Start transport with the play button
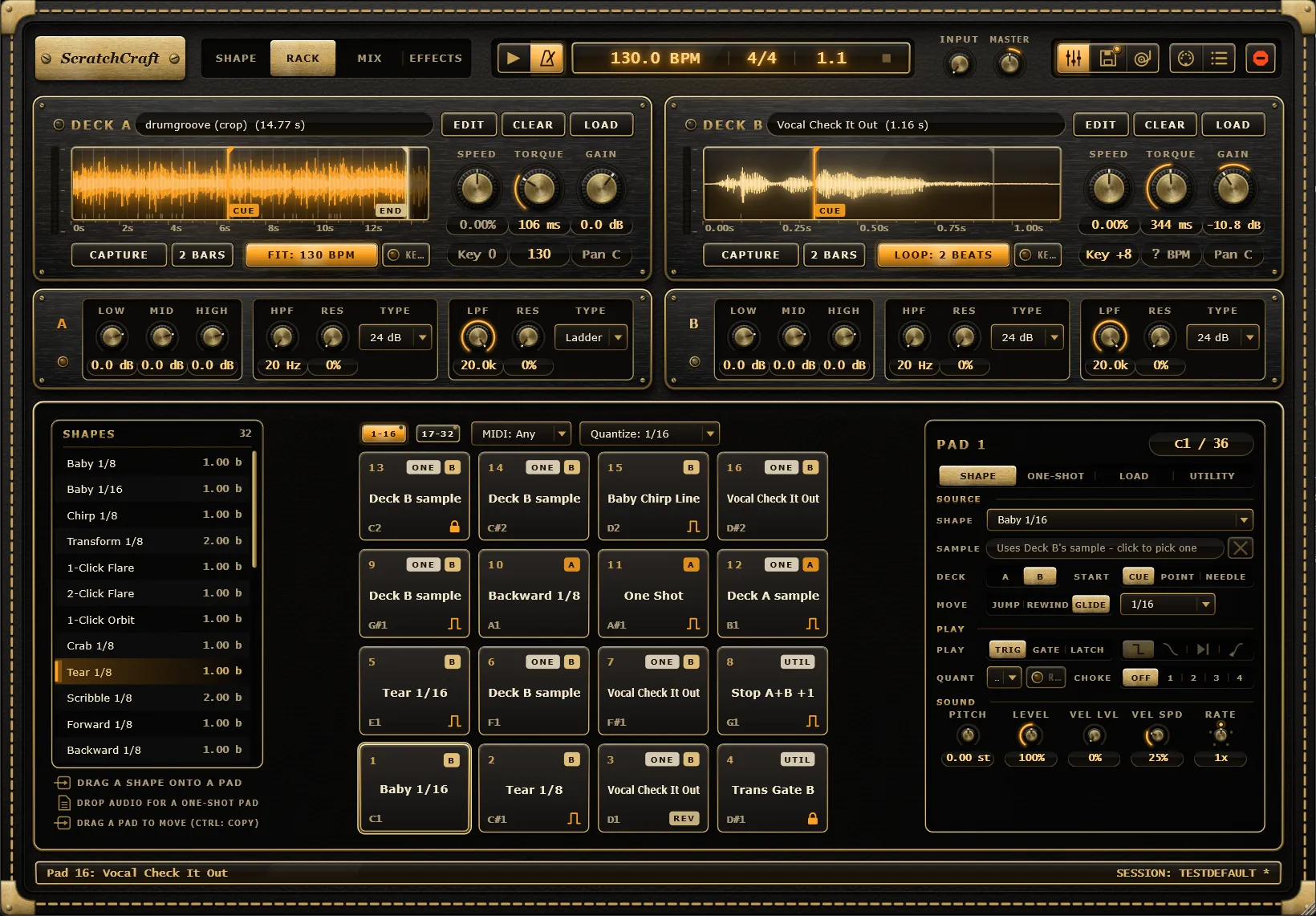The height and width of the screenshot is (916, 1316). click(x=514, y=58)
